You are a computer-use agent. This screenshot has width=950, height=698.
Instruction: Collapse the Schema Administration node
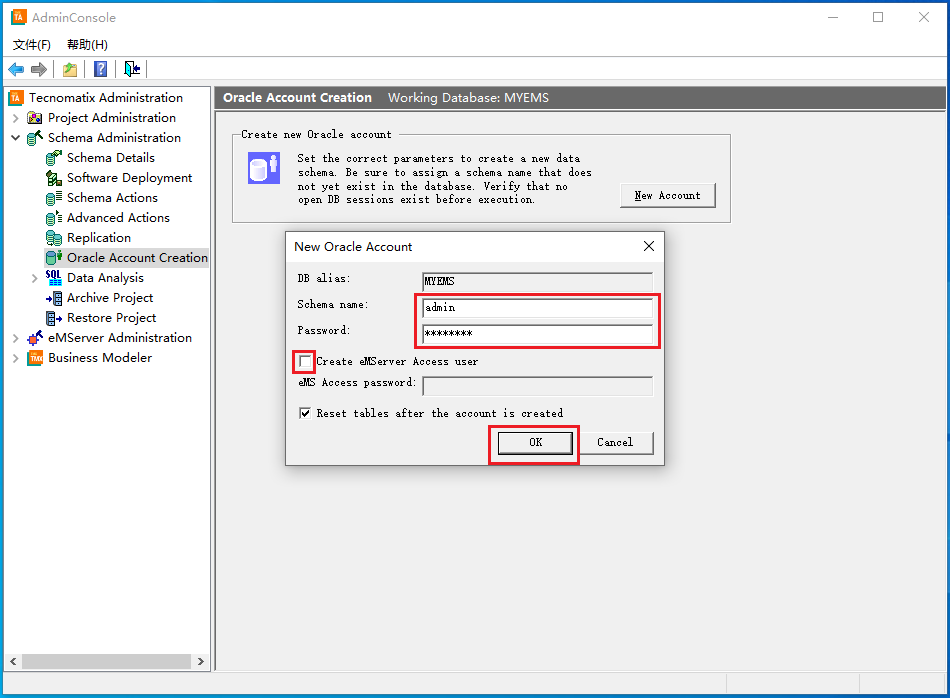pos(16,138)
